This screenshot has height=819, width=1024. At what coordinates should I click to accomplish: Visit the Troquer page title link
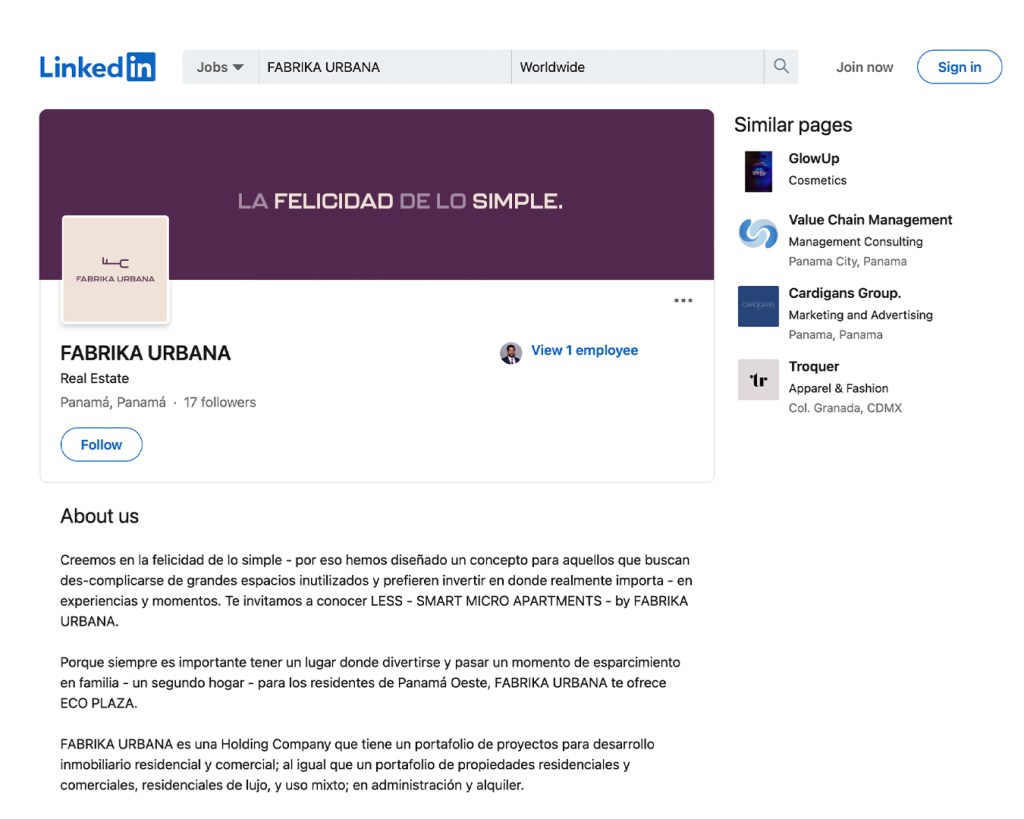click(x=814, y=366)
